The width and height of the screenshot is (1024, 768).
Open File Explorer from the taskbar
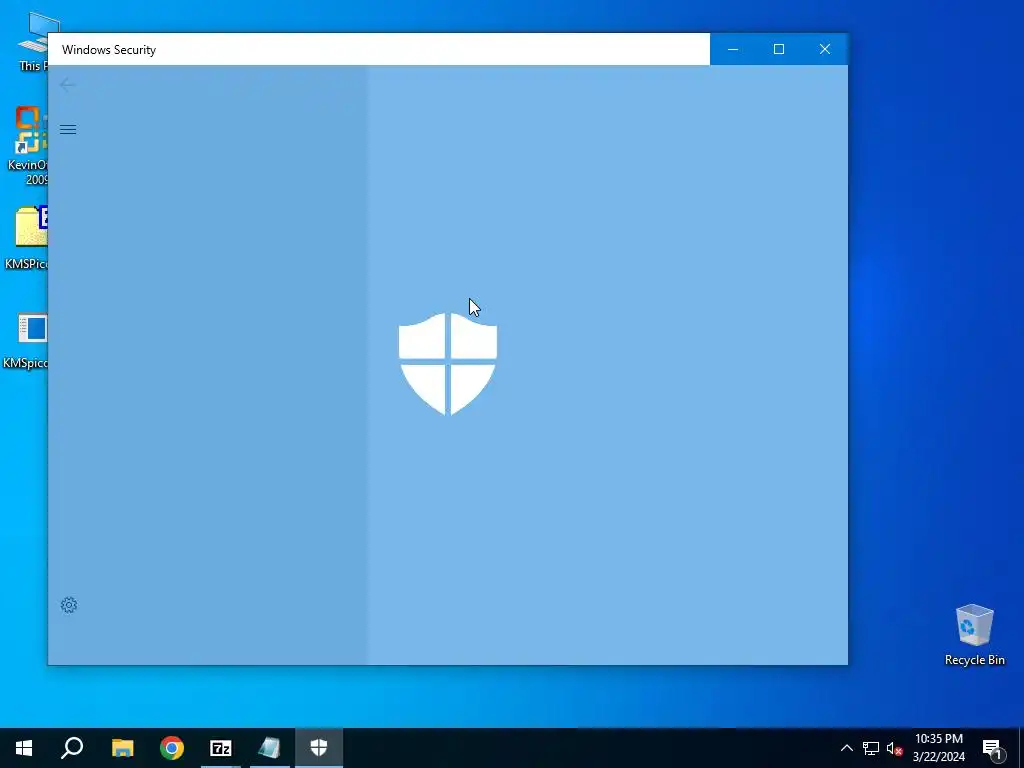pyautogui.click(x=122, y=748)
